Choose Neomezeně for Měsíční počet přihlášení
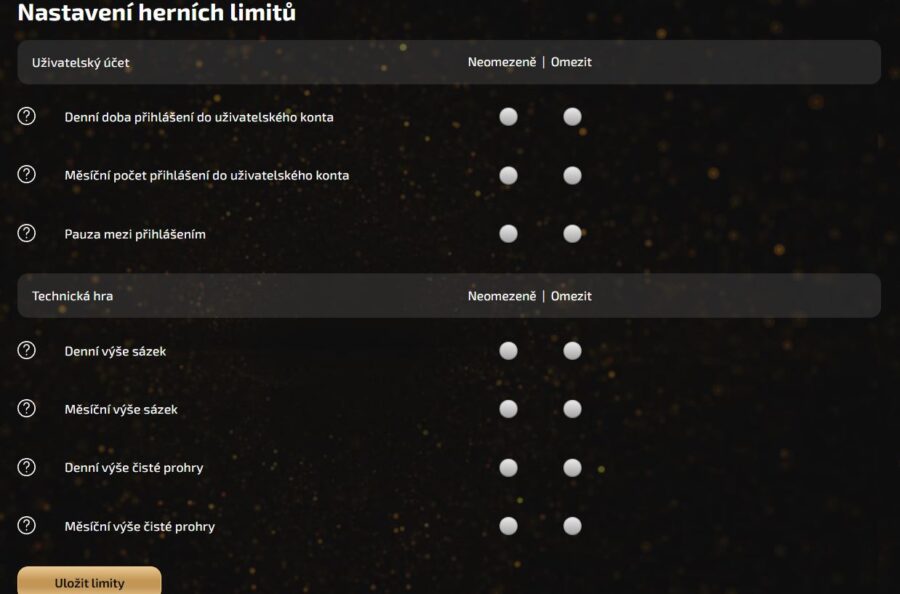 (x=508, y=176)
